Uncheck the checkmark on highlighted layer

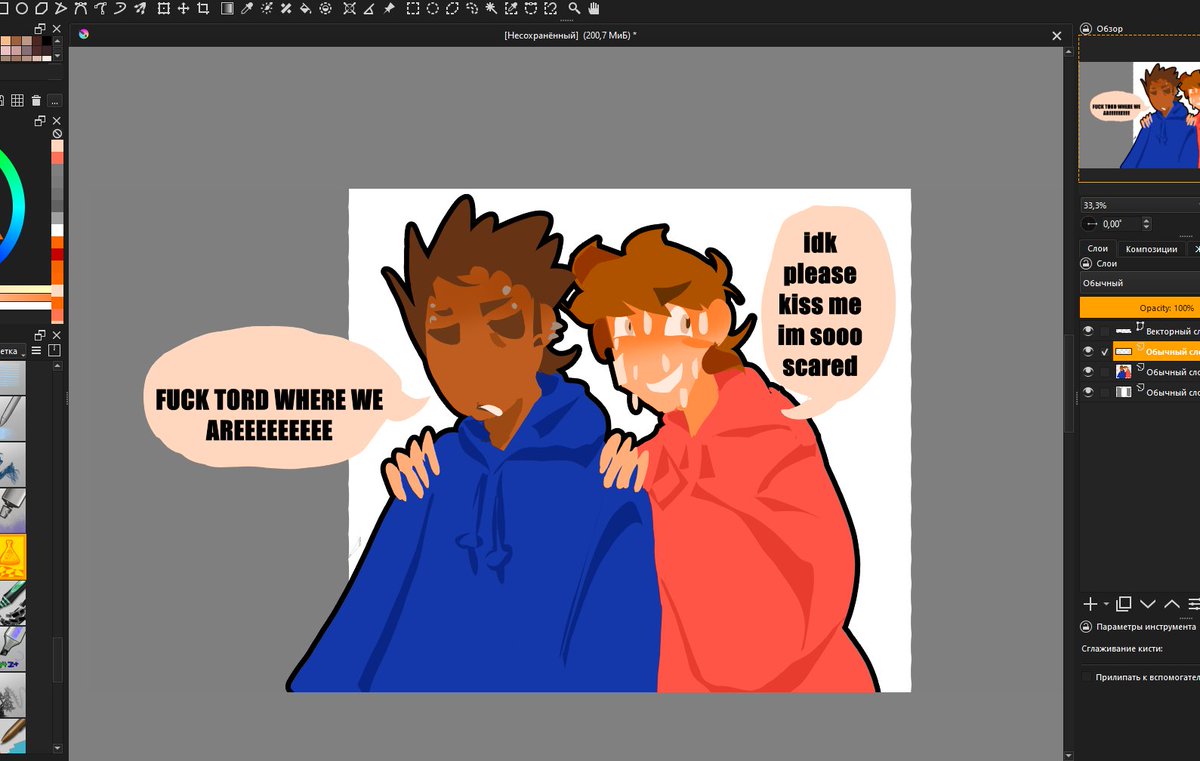click(x=1105, y=352)
